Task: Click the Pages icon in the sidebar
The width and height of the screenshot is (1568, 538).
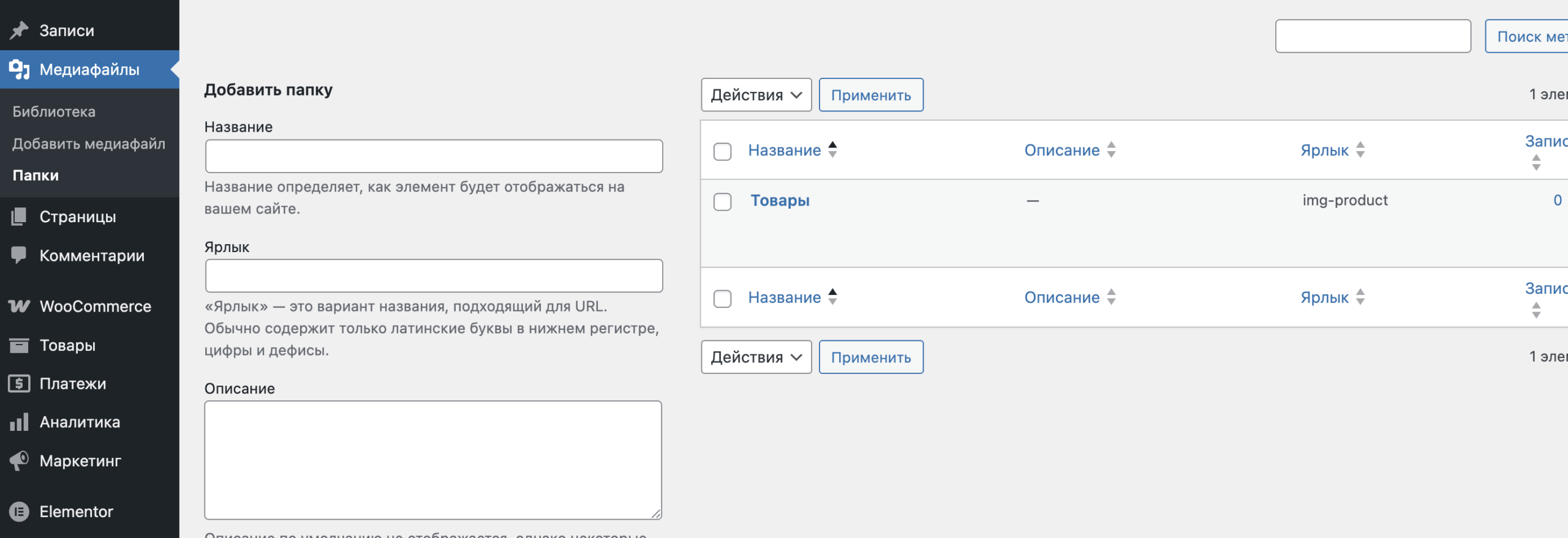Action: (x=19, y=217)
